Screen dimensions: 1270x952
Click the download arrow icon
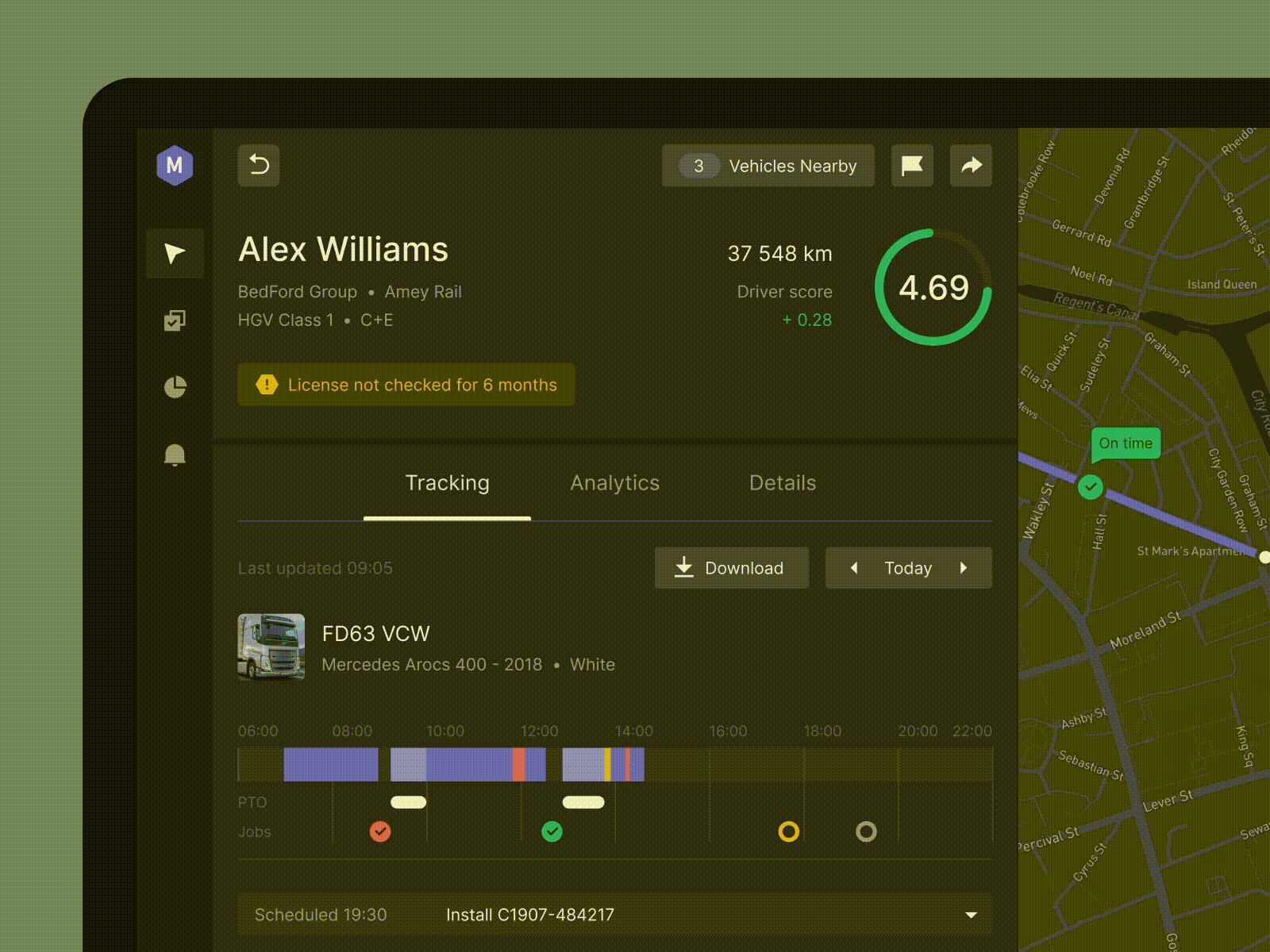coord(683,567)
